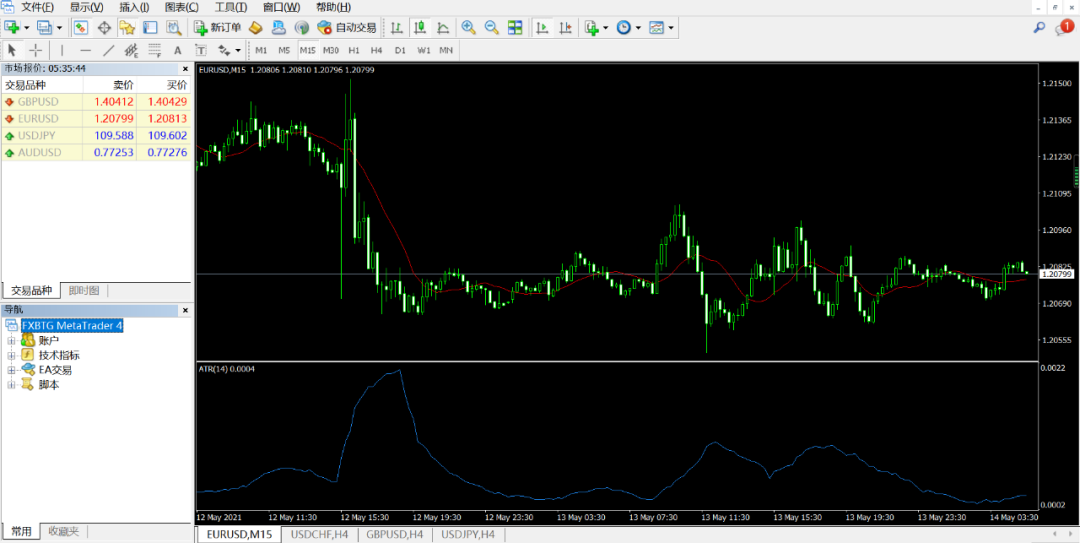Open the notifications chat bubble icon

click(1064, 28)
